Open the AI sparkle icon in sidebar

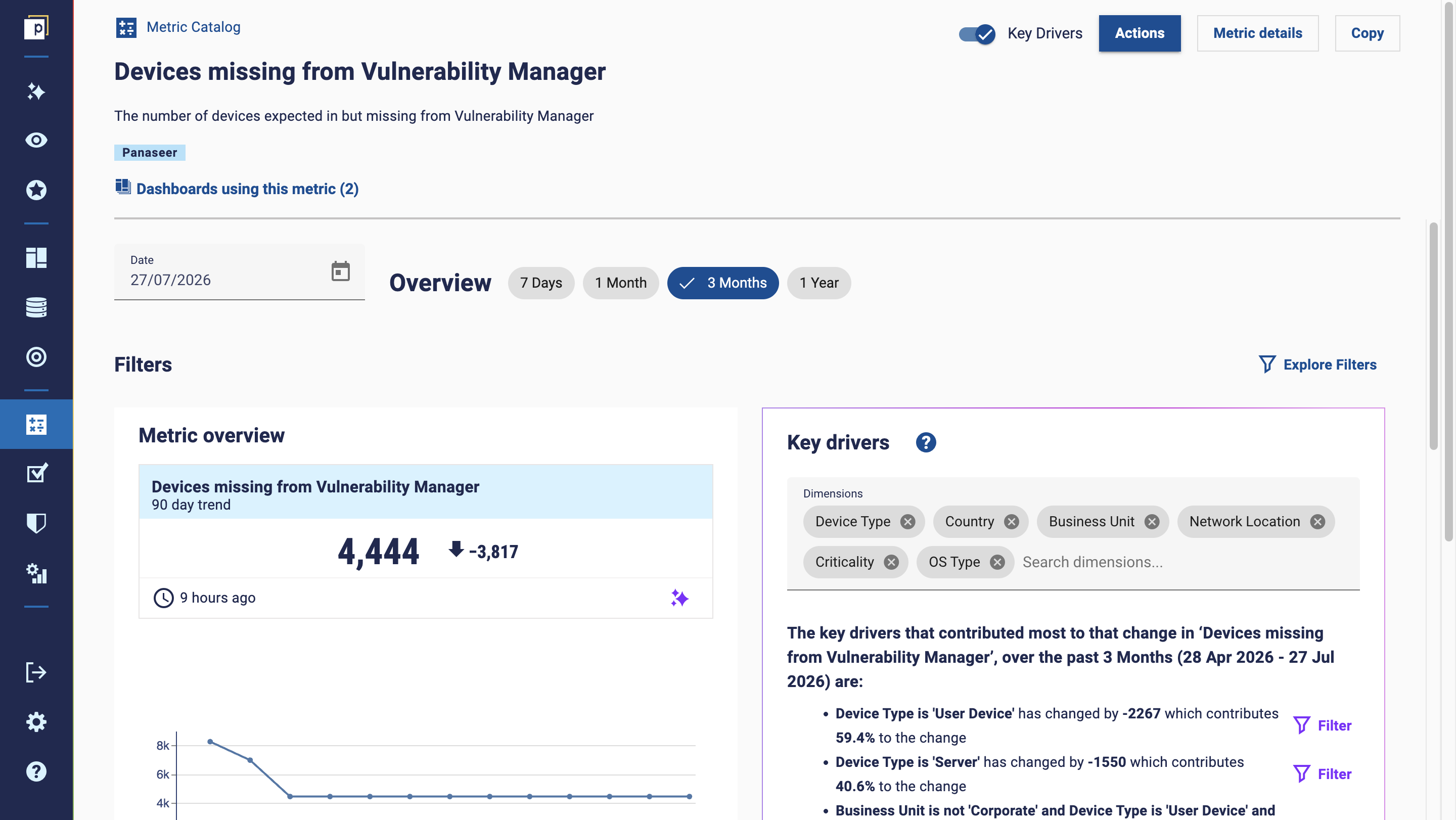[x=36, y=91]
